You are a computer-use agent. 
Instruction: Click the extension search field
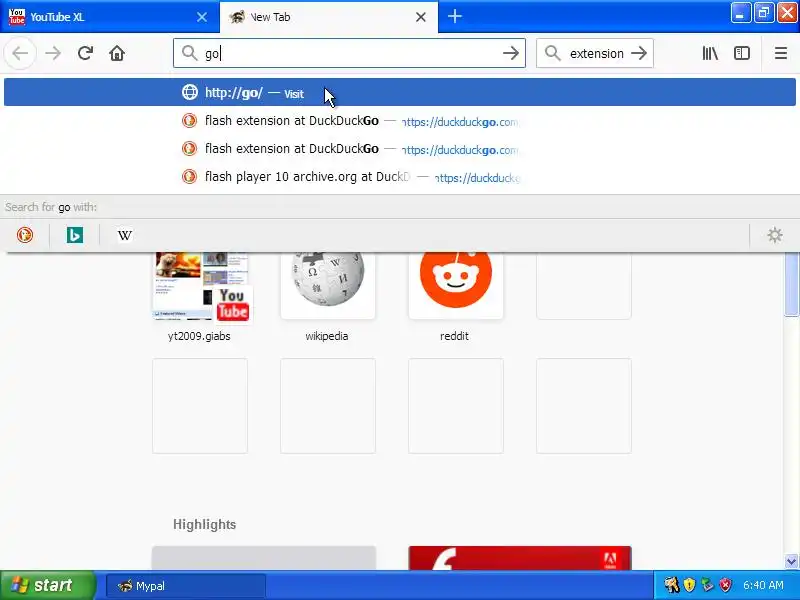tap(596, 53)
